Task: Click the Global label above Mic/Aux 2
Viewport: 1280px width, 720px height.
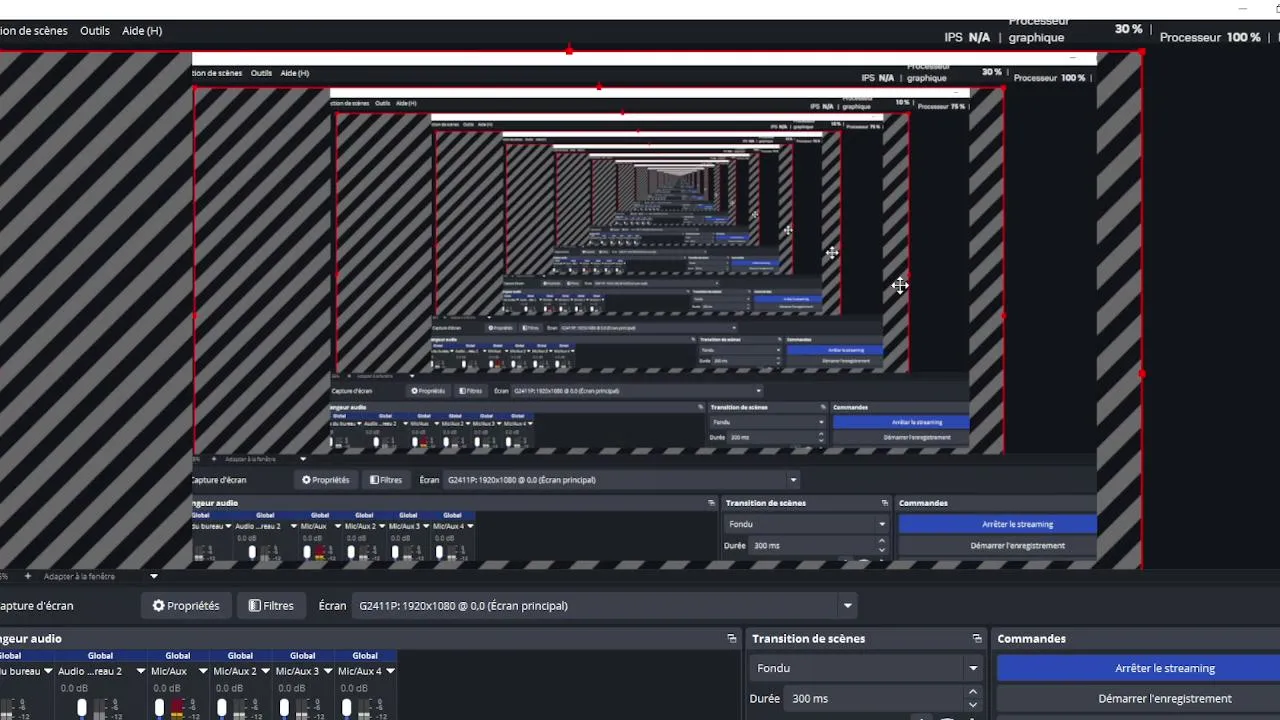Action: pos(240,656)
